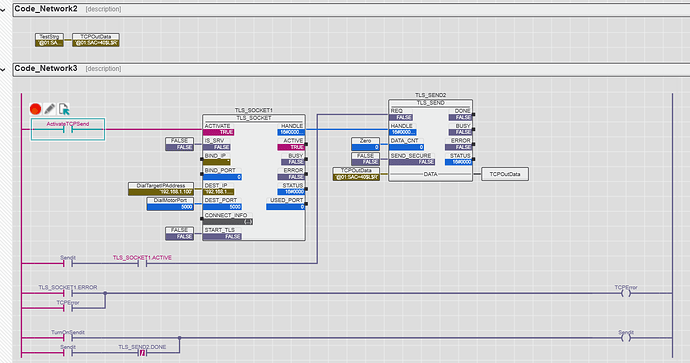Select the FALSE constant connected to IS_SRV
This screenshot has width=690, height=363.
(180, 144)
